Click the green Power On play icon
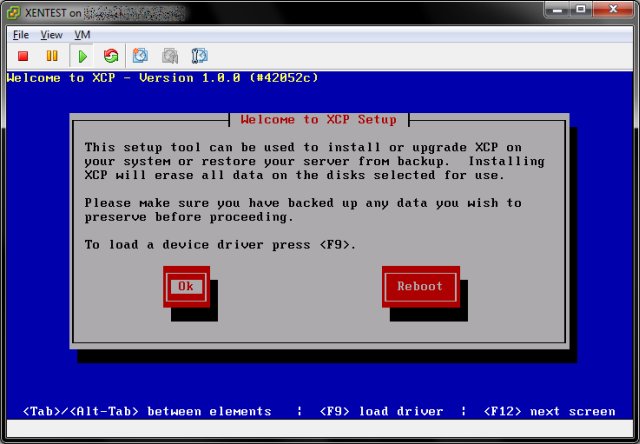 tap(83, 56)
